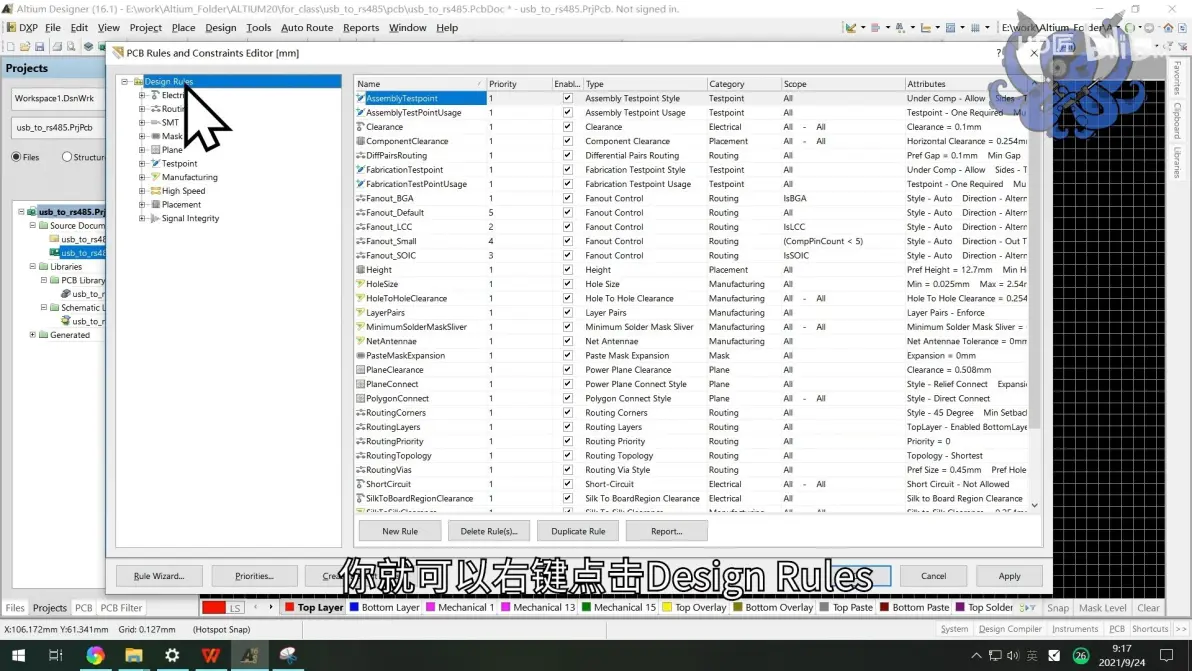Screen dimensions: 1192x671
Task: Click the HoleSize rule icon
Action: (361, 284)
